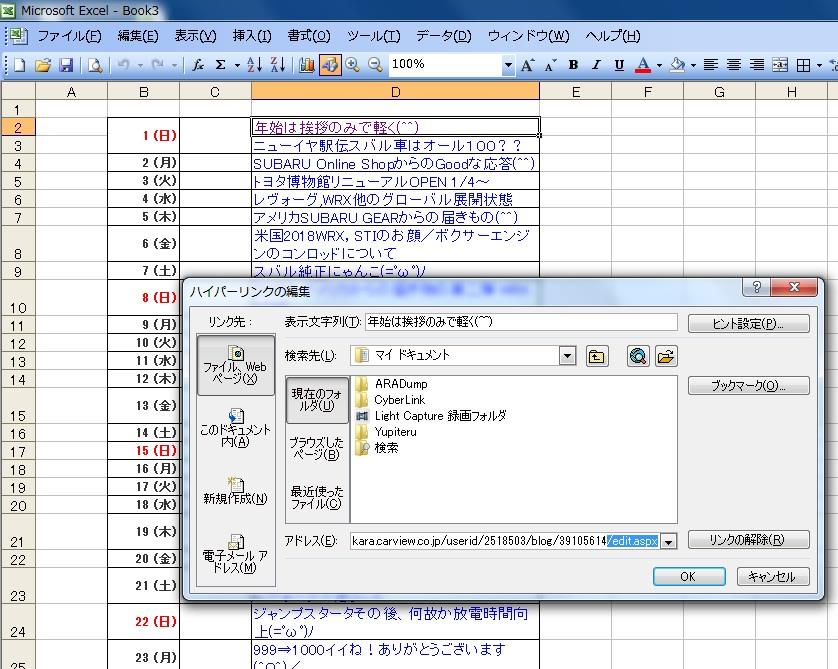
Task: Open the データ(D) menu
Action: [x=444, y=36]
